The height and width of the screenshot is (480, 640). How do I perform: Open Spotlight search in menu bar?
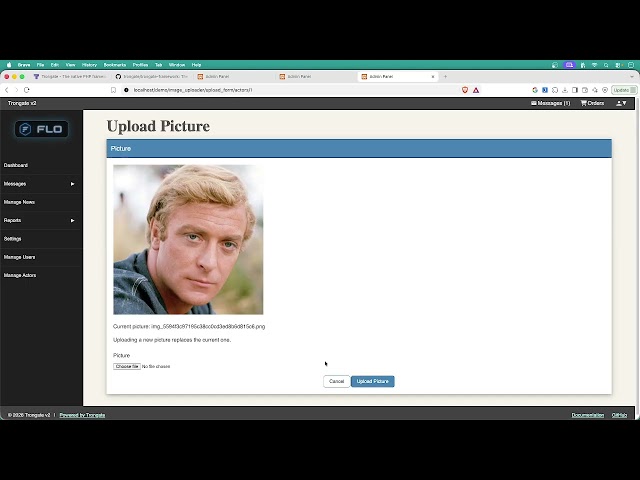tap(606, 65)
